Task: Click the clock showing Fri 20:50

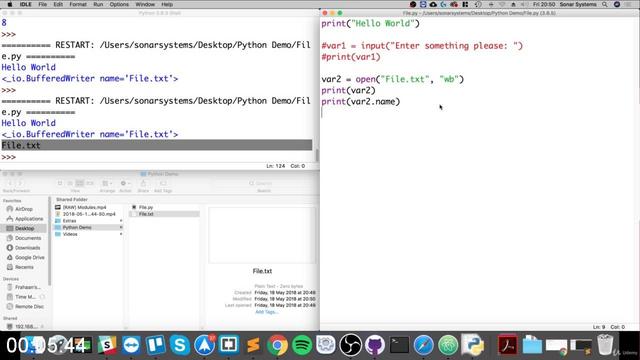Action: click(544, 4)
